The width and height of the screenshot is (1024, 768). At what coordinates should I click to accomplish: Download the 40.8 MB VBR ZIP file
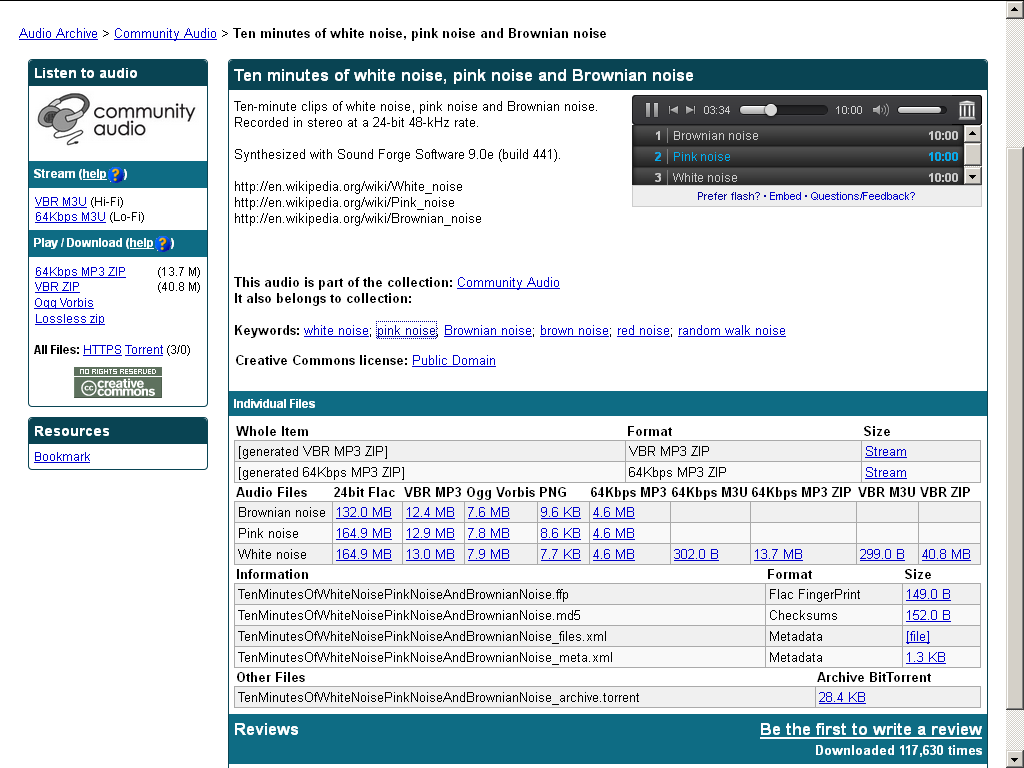point(946,554)
